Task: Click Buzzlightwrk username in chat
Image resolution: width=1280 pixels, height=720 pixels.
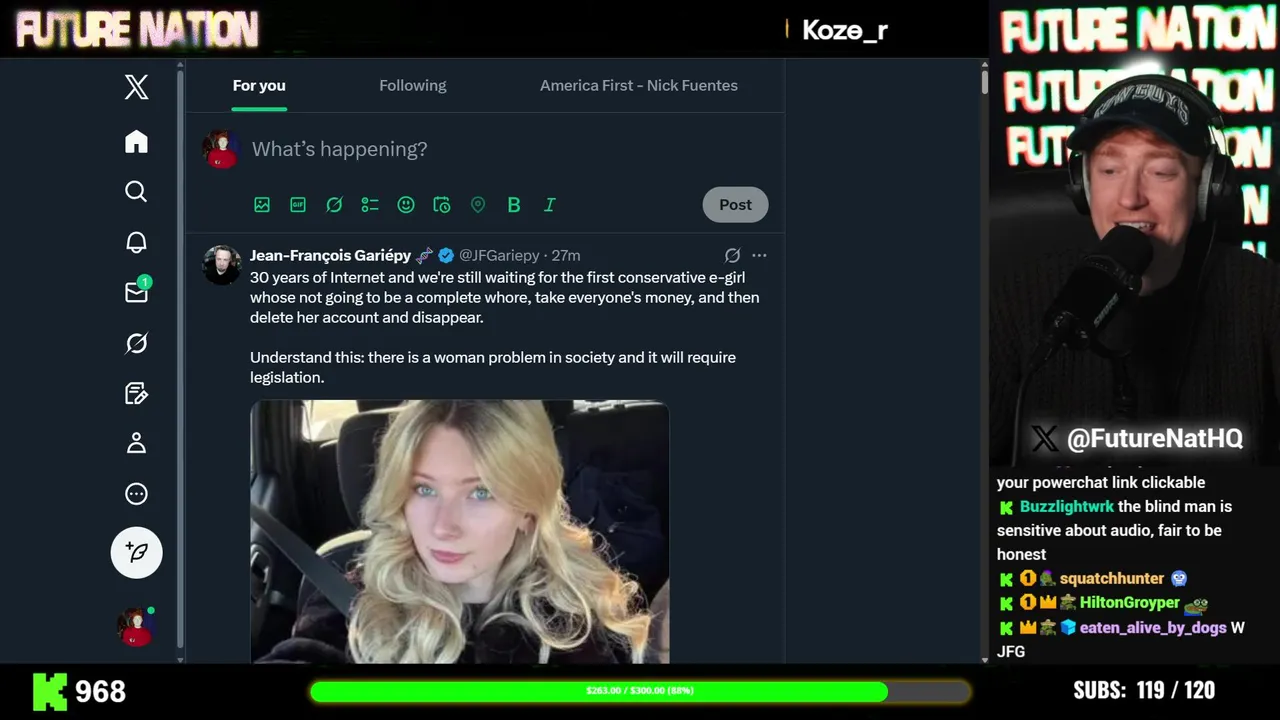Action: (x=1066, y=507)
